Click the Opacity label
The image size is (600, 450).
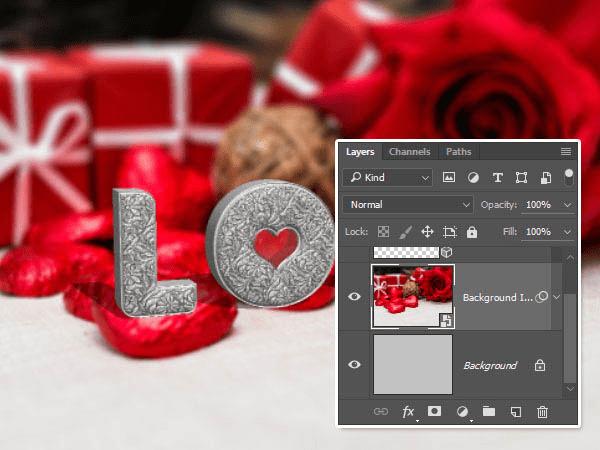pyautogui.click(x=499, y=205)
